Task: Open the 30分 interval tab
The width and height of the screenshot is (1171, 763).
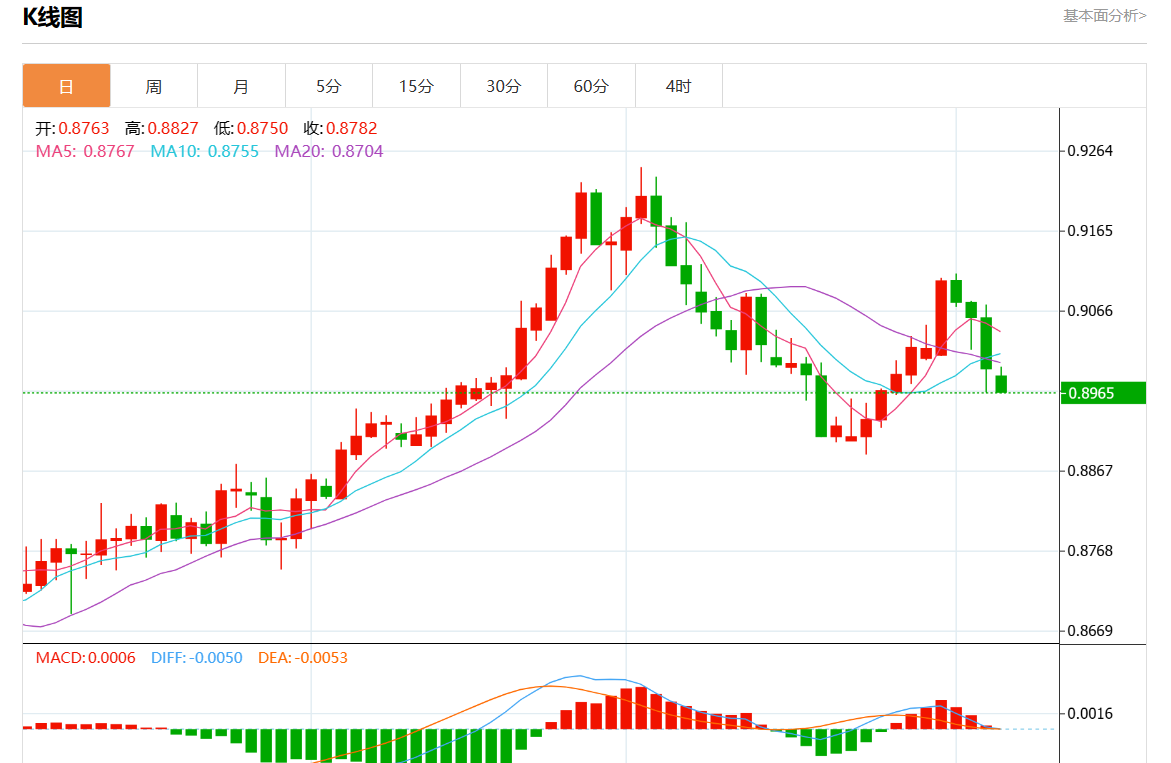Action: point(503,86)
